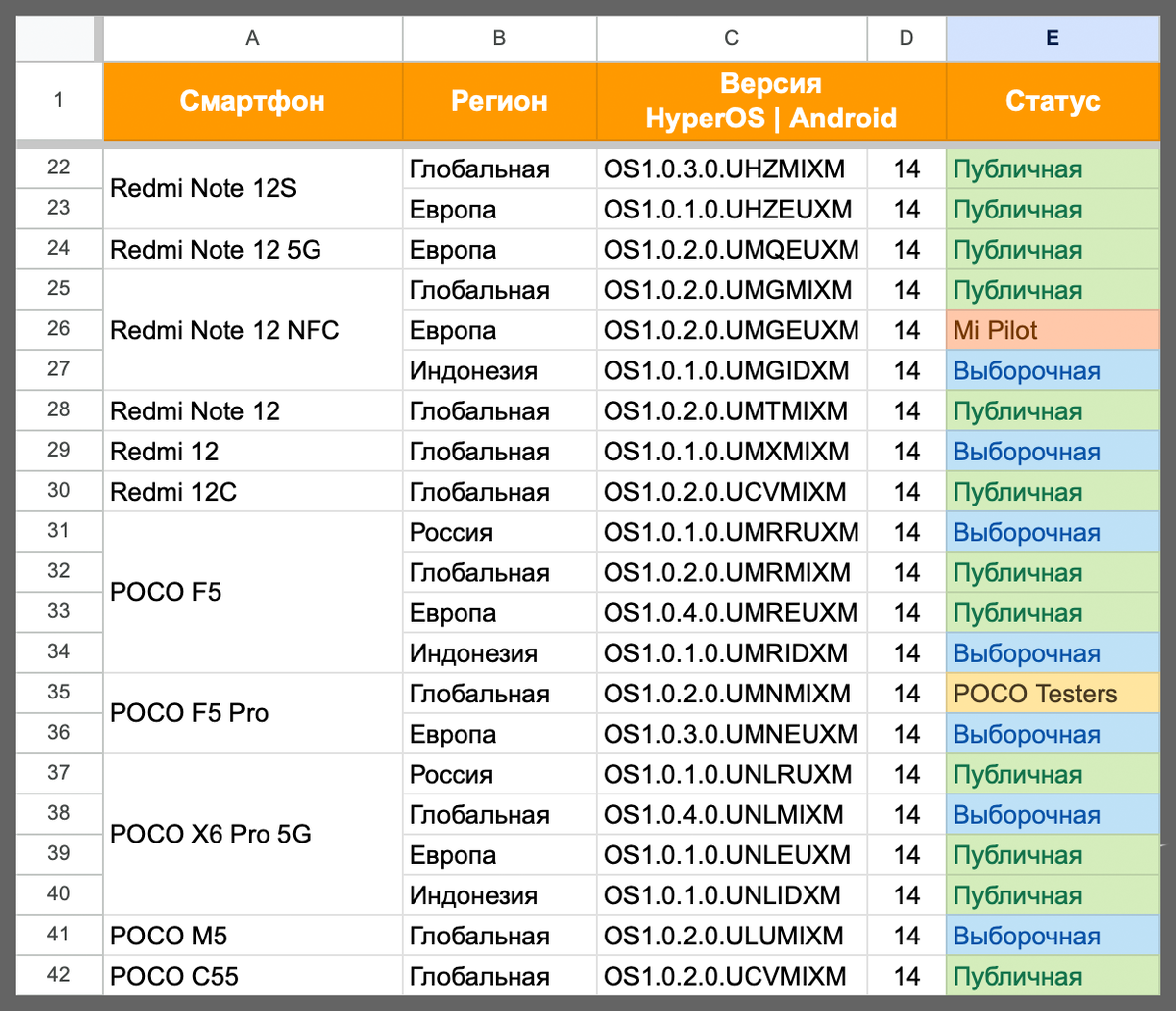Click the POCO F5 Pro cell

253,714
